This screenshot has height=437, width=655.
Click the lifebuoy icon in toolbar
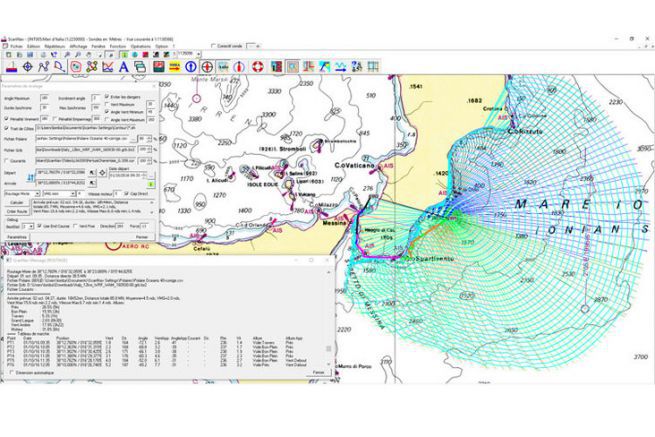tap(256, 66)
